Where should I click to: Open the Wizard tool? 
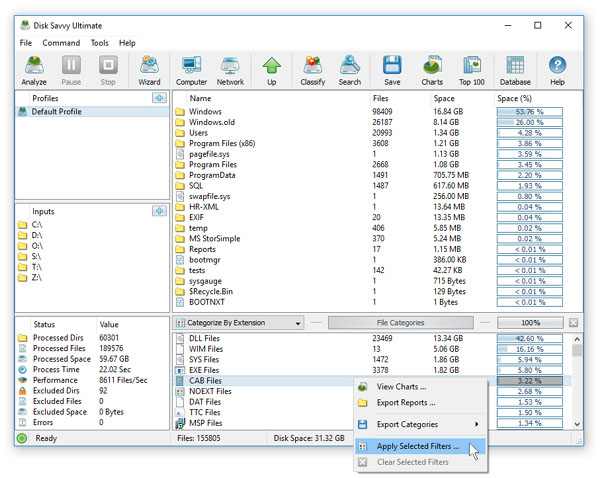149,69
